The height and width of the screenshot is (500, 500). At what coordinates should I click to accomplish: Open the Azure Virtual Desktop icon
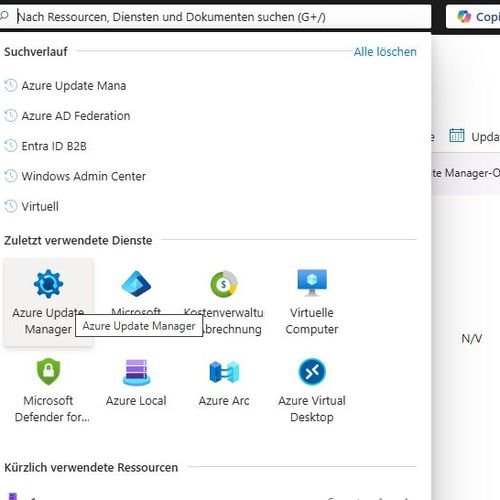coord(312,371)
